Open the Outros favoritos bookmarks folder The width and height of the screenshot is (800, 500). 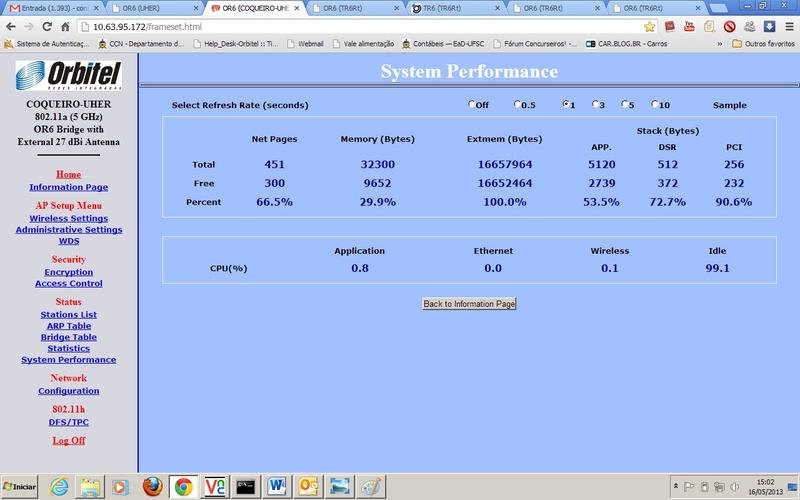point(763,44)
